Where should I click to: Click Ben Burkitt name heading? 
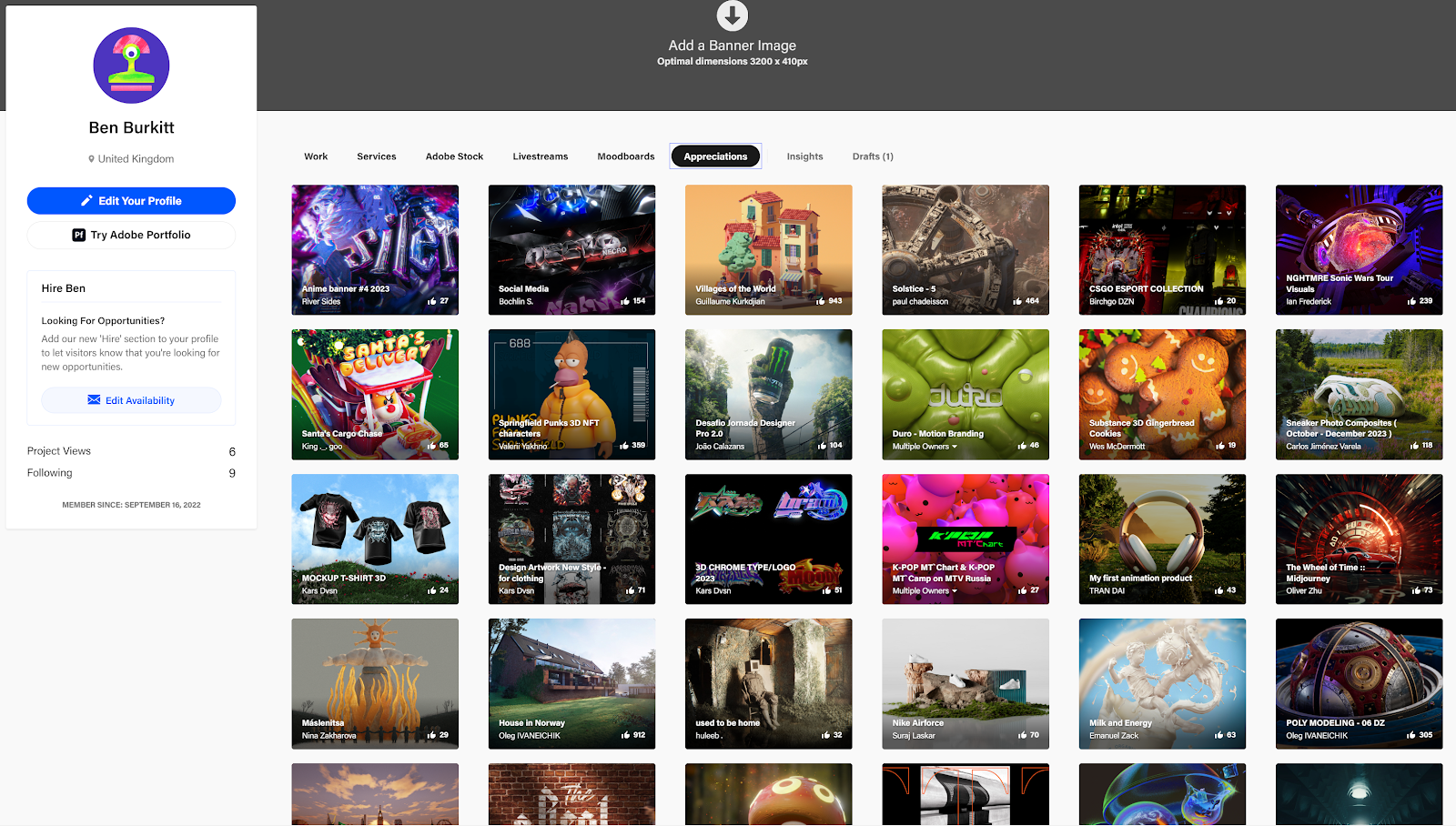pyautogui.click(x=131, y=128)
